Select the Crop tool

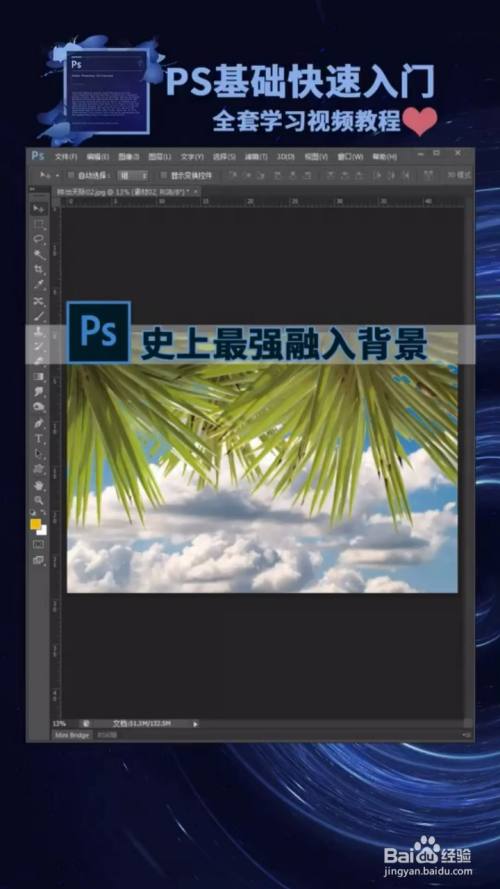[39, 270]
